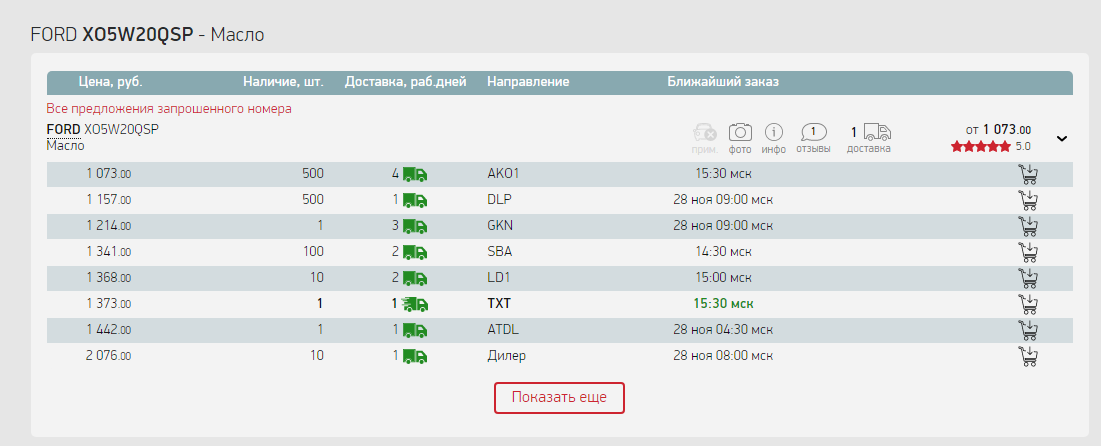Screen dimensions: 1101x446
Task: Click green truck icon in SBA row
Action: (x=414, y=252)
